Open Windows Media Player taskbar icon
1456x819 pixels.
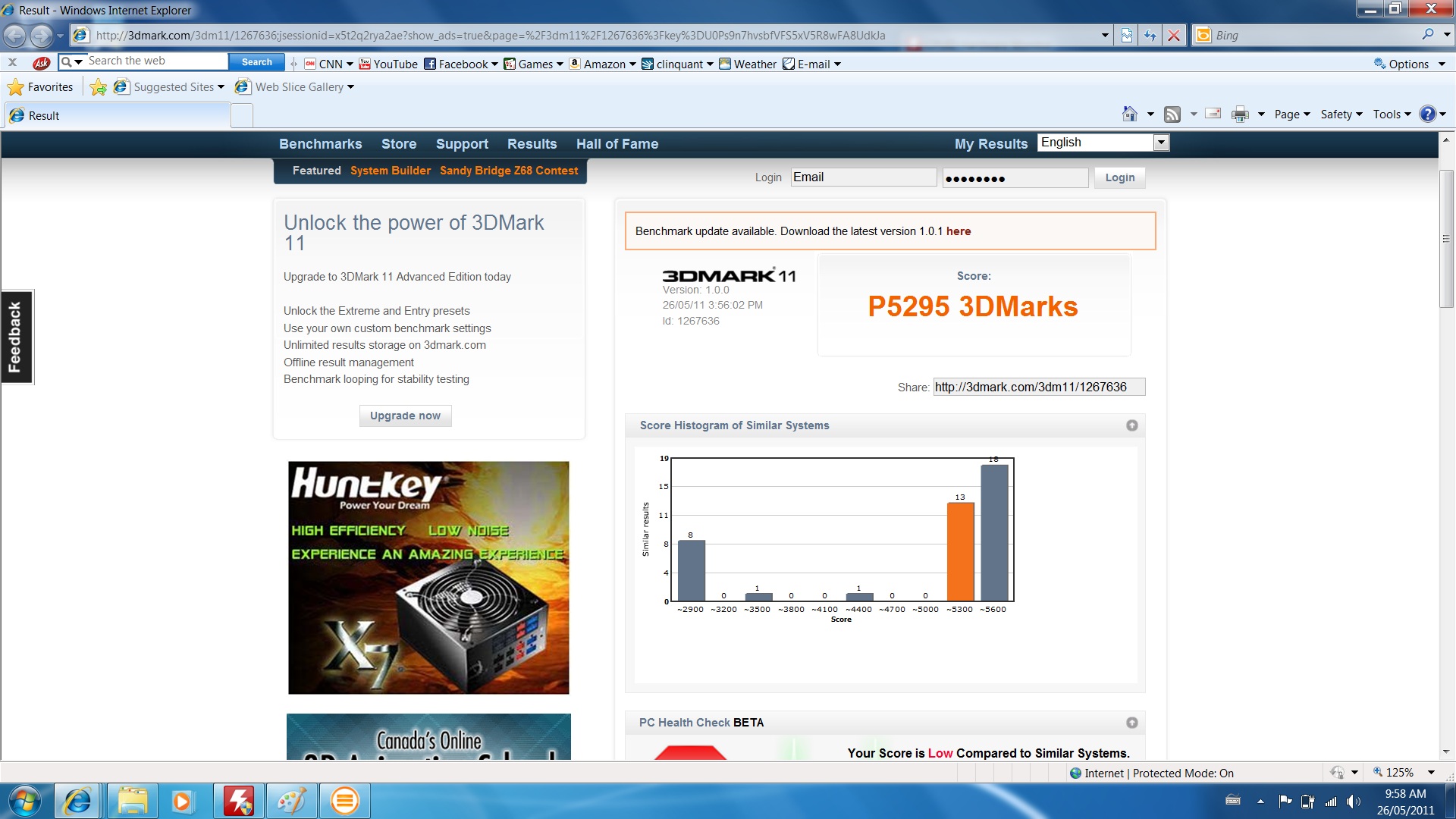click(182, 801)
